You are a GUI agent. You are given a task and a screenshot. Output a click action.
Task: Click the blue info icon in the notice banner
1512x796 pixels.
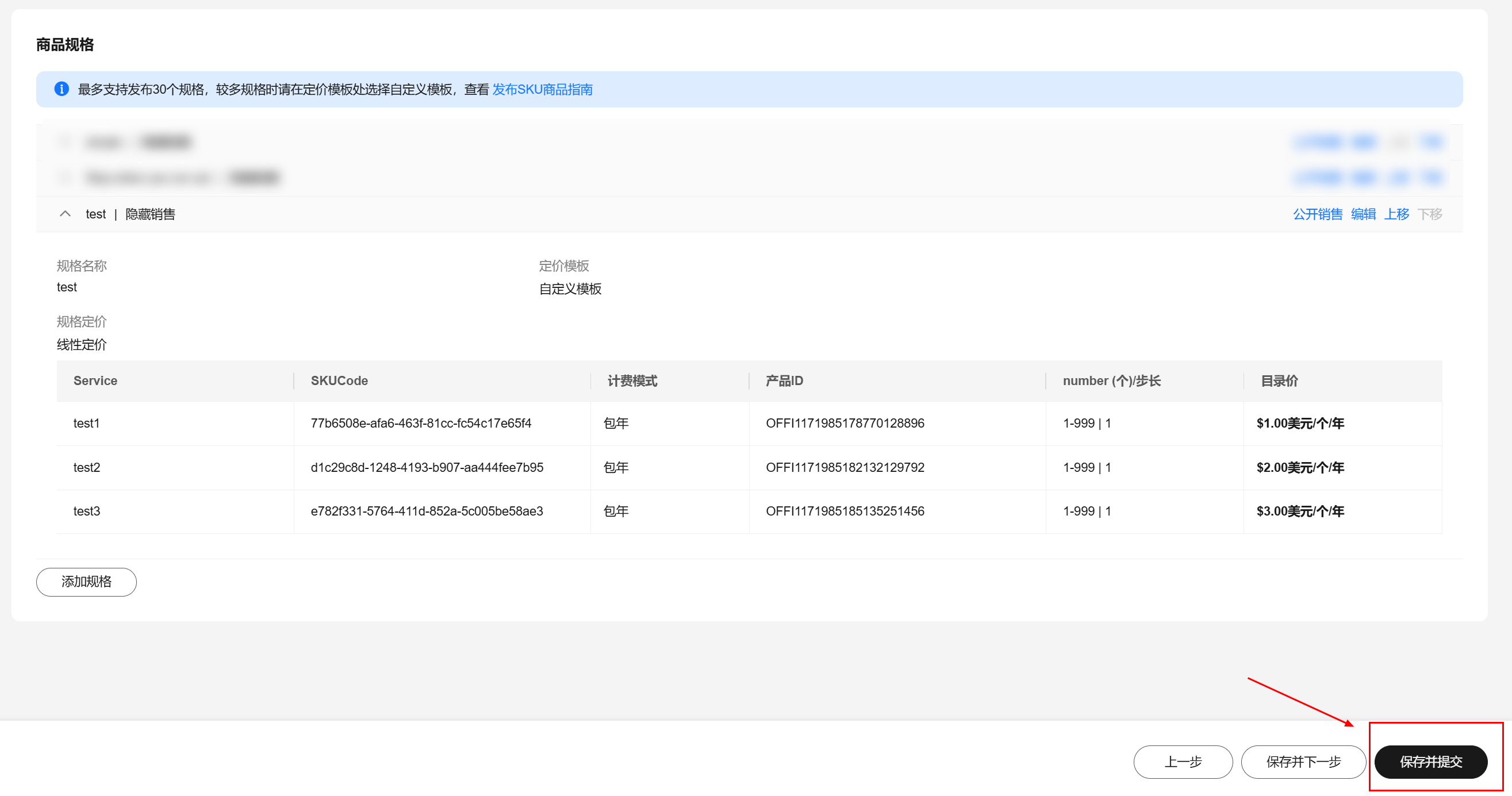click(62, 89)
